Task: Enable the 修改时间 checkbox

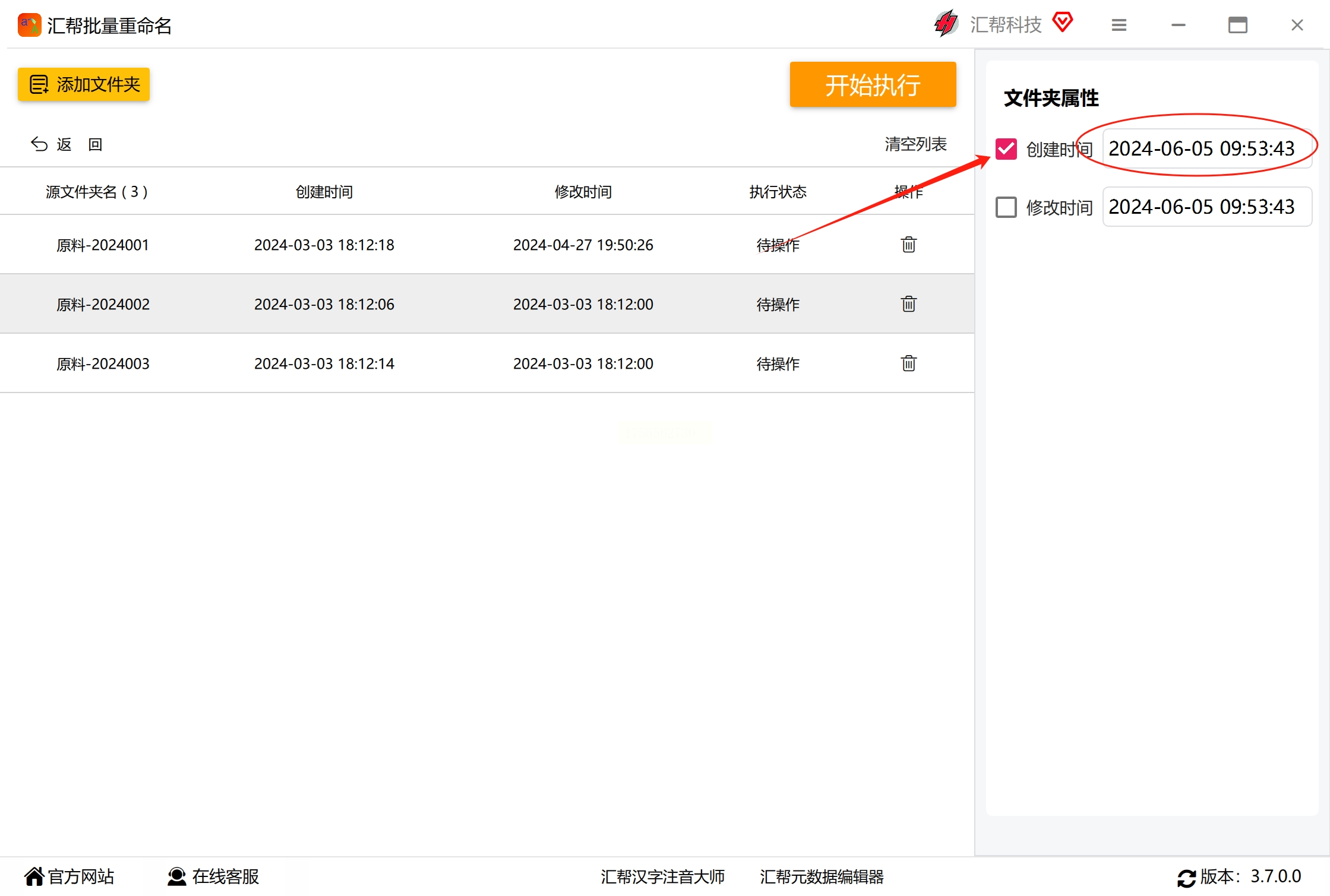Action: [1006, 207]
